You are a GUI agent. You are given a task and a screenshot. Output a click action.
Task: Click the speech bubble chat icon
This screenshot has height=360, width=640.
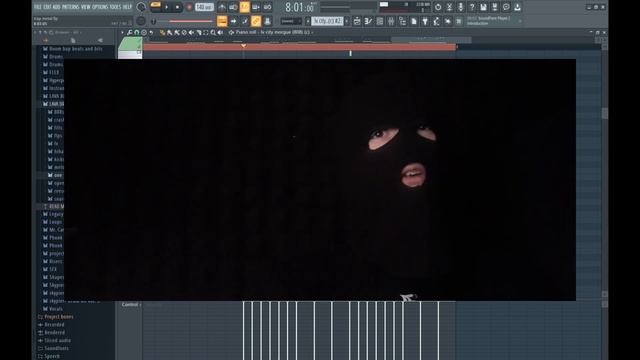(x=506, y=7)
